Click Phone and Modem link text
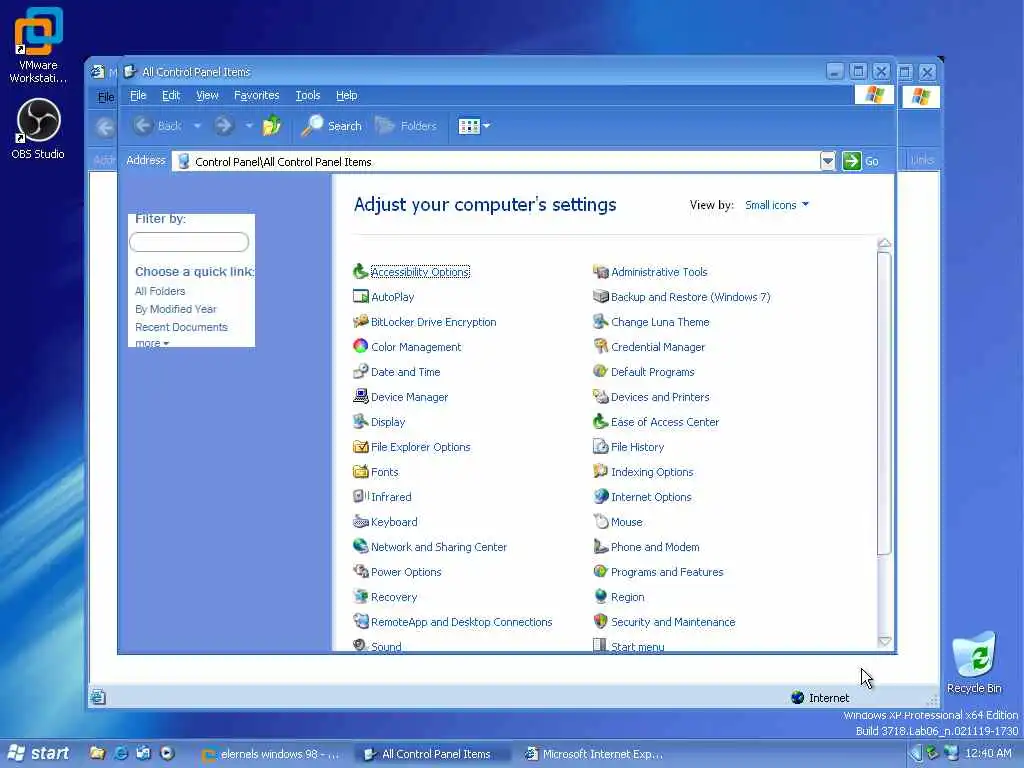Screen dimensions: 1024x768 655,547
